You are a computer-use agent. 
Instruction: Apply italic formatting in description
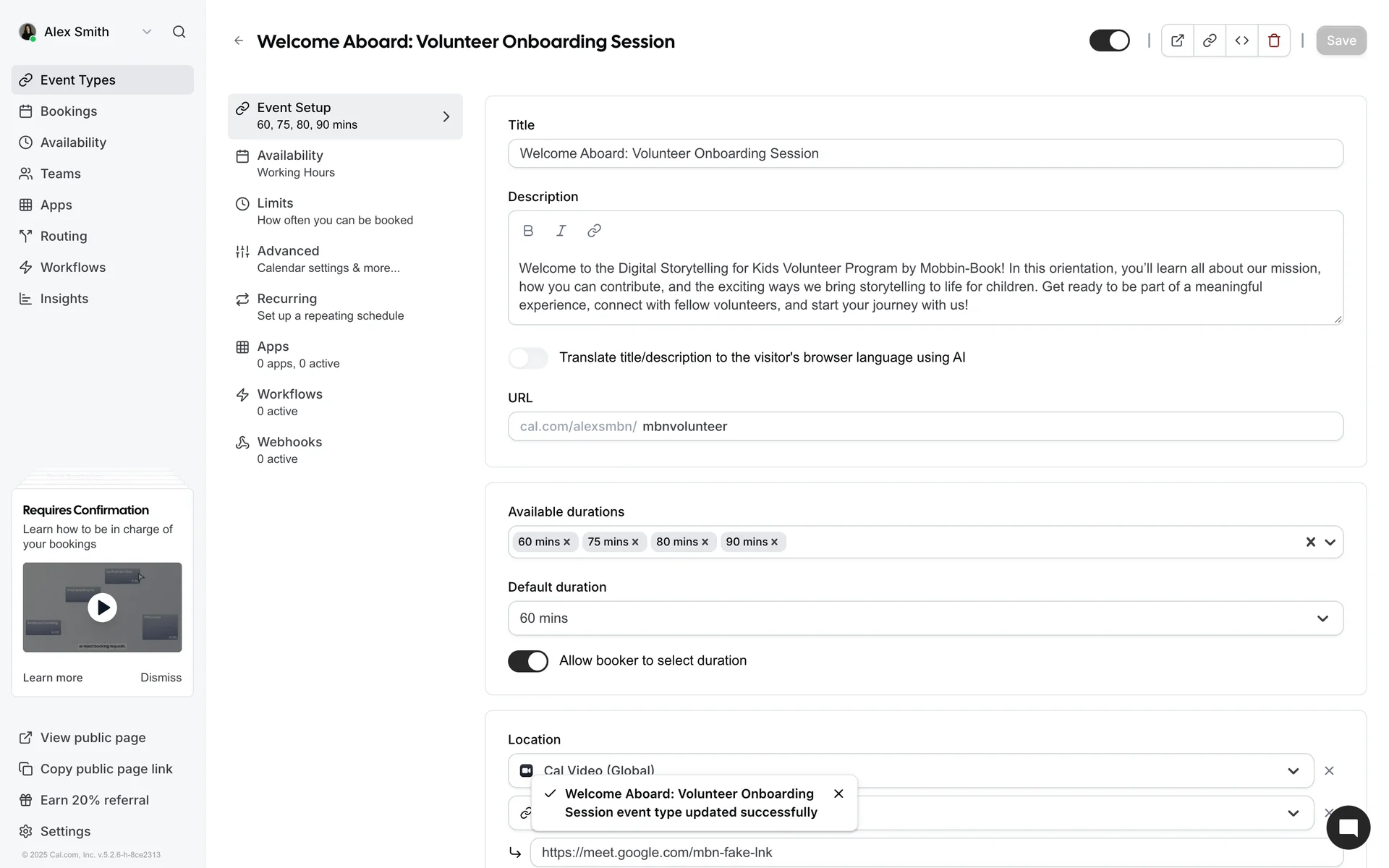(x=561, y=231)
